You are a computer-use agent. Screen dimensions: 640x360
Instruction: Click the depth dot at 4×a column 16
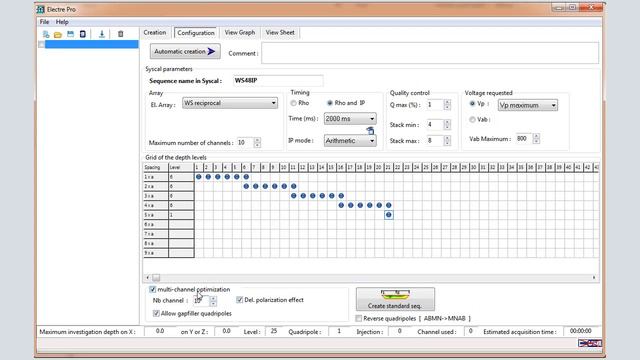pyautogui.click(x=341, y=205)
